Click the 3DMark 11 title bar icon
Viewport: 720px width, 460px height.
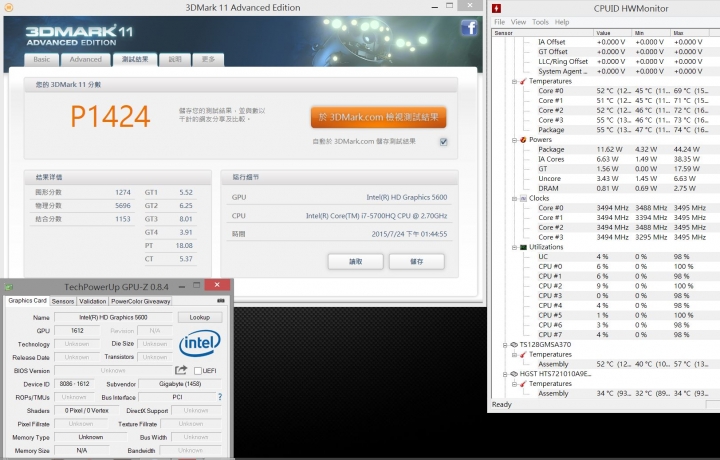click(8, 8)
